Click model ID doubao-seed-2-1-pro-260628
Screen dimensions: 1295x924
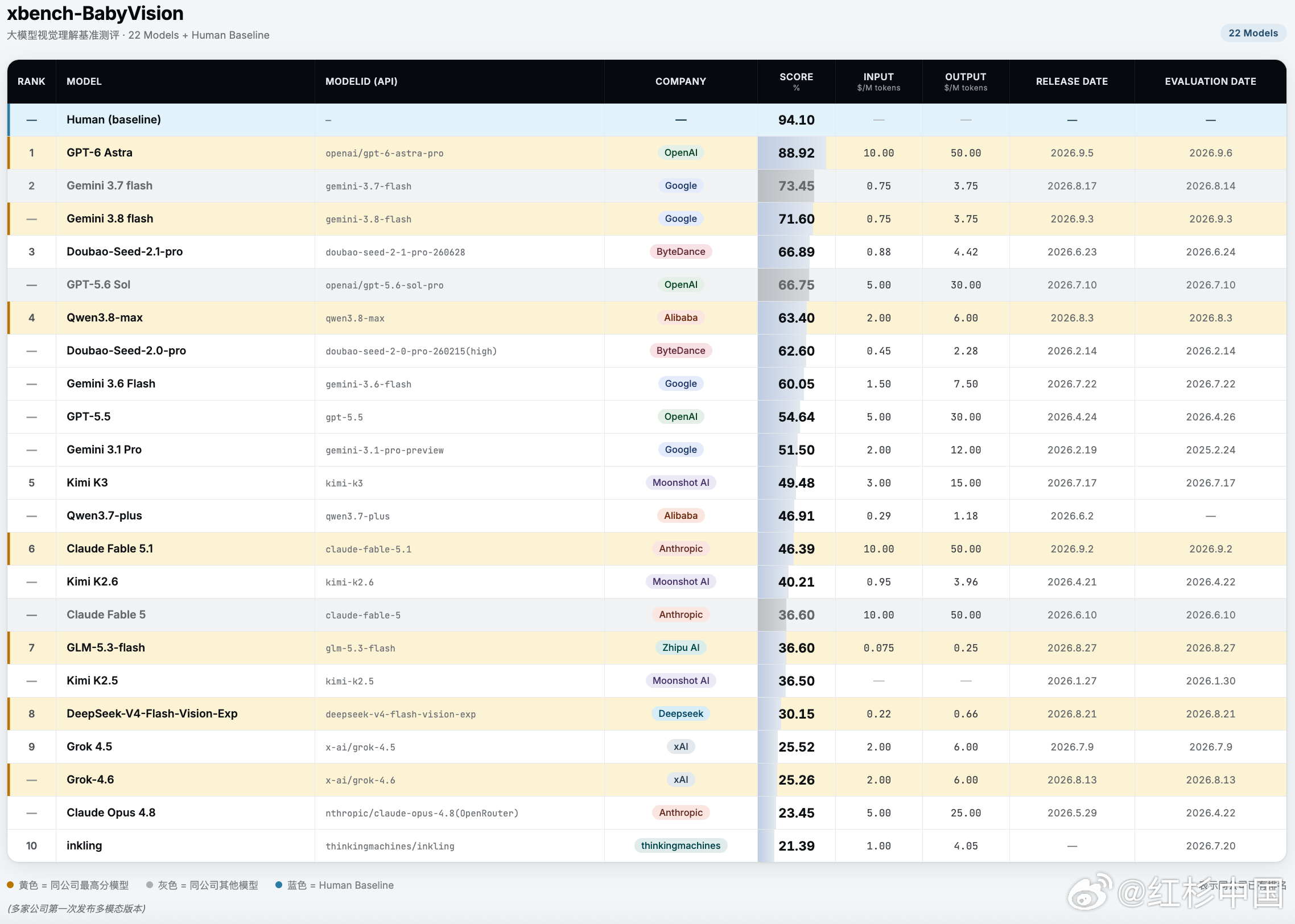coord(395,252)
